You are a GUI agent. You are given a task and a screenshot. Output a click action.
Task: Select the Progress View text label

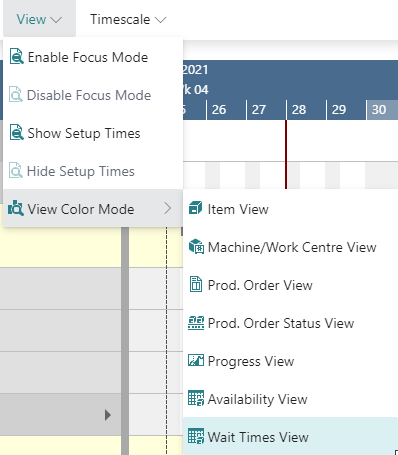coord(251,361)
